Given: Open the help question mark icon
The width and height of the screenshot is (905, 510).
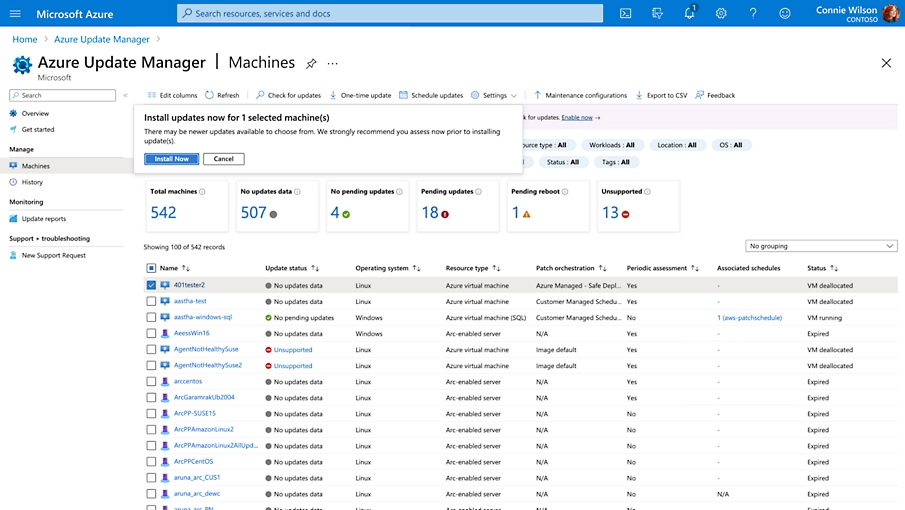Looking at the screenshot, I should [x=753, y=13].
